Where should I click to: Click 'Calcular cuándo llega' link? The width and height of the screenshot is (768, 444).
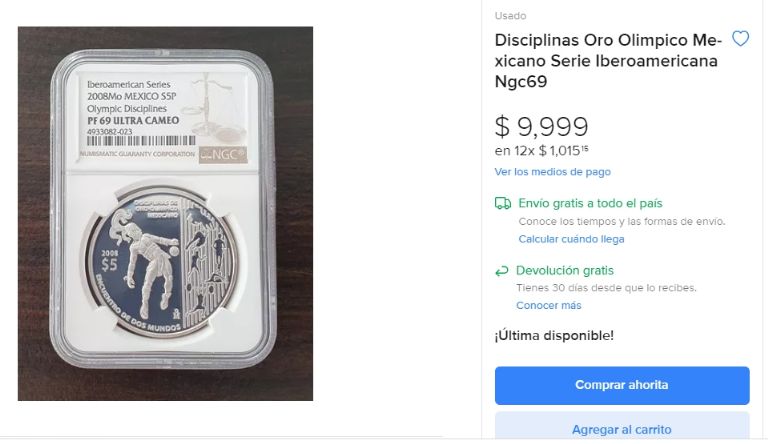click(571, 239)
